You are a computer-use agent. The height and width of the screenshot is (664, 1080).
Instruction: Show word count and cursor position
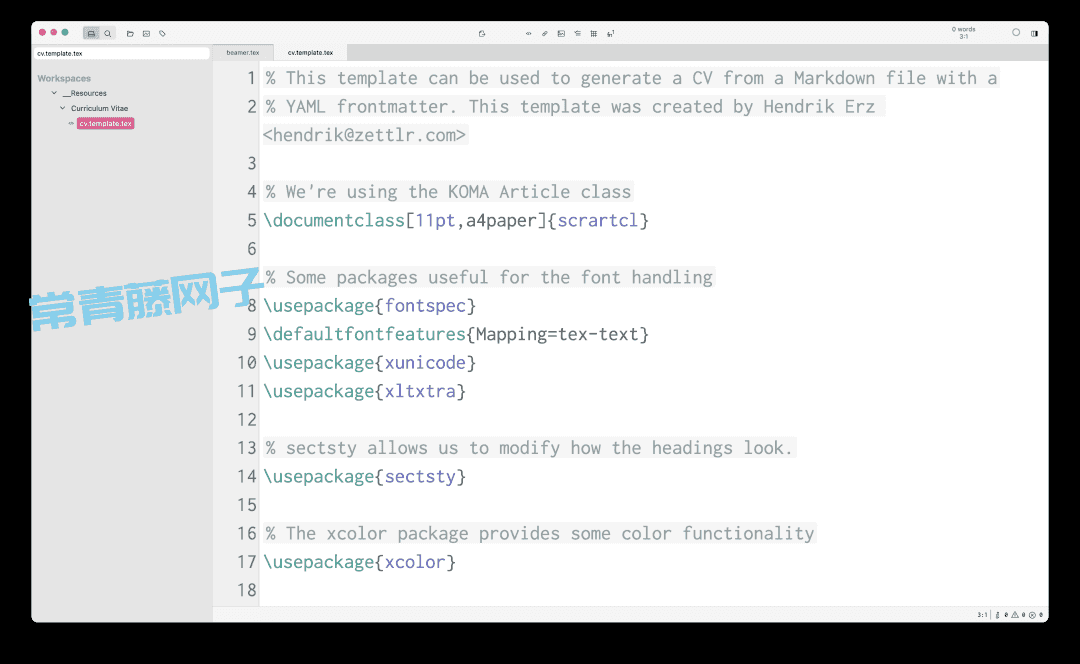pos(964,32)
